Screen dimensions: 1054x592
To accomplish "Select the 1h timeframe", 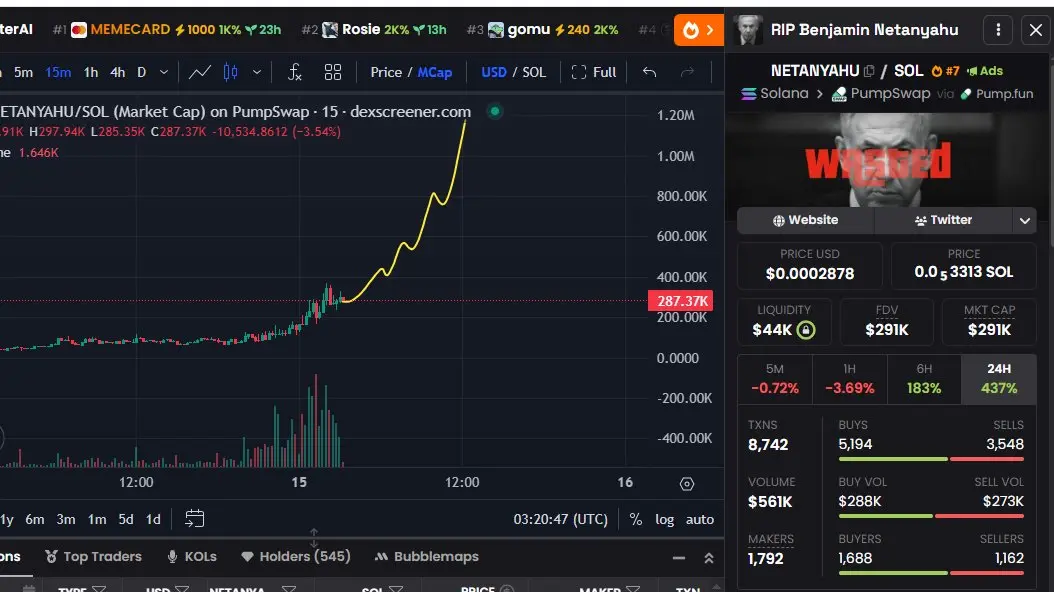I will point(91,72).
